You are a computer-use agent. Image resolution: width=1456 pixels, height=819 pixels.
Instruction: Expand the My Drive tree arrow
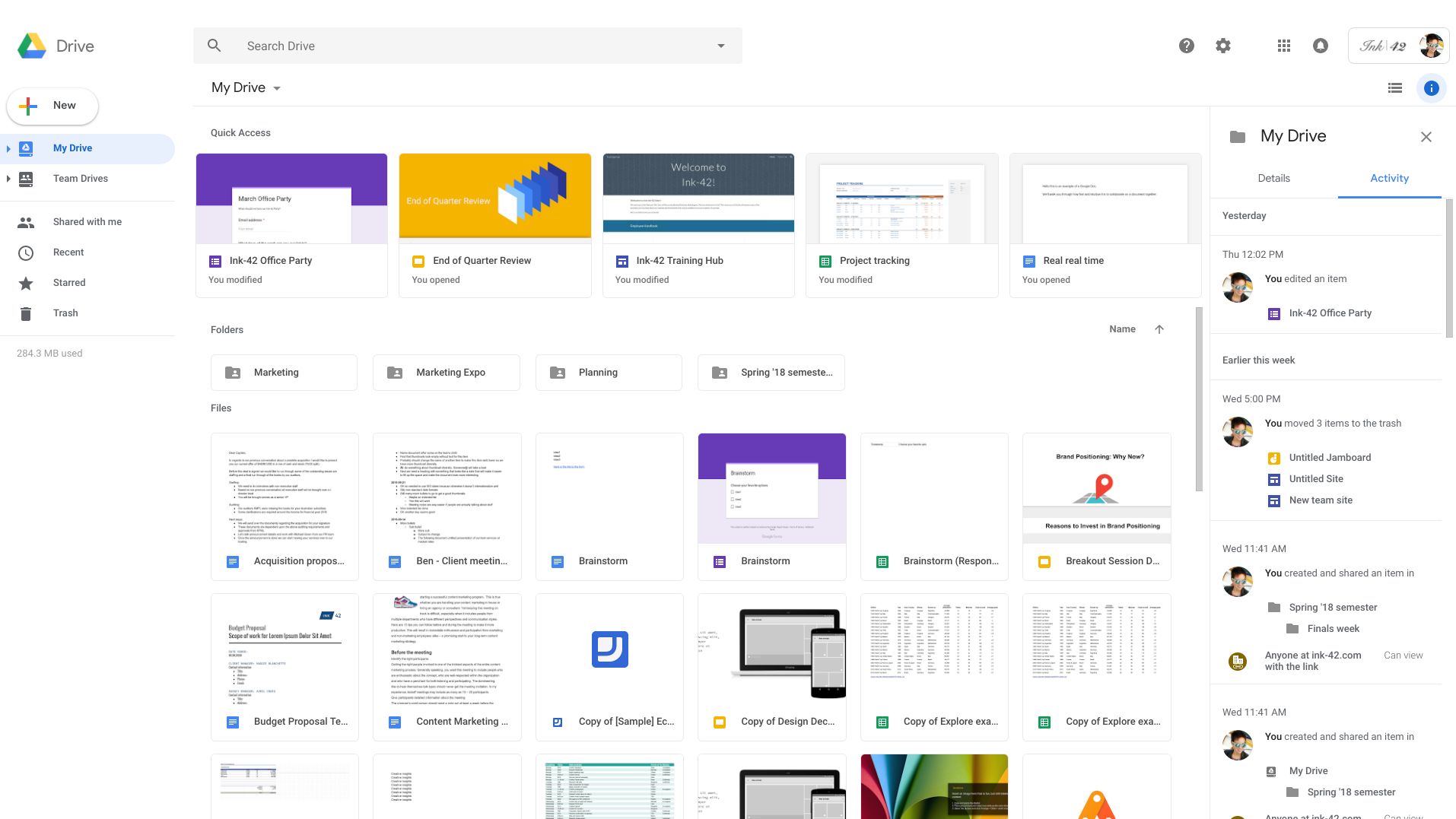8,148
